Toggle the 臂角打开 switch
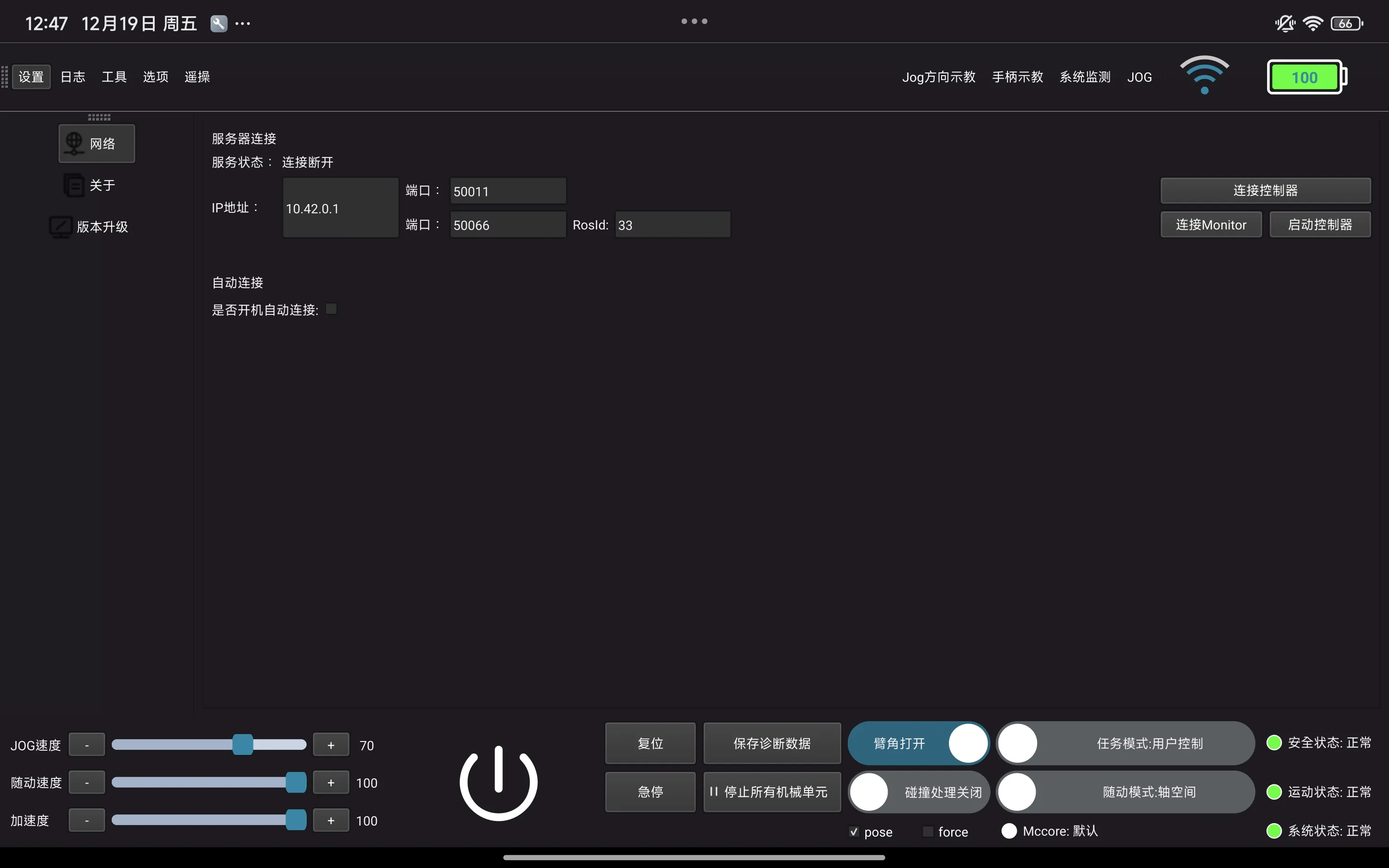This screenshot has height=868, width=1389. point(918,743)
